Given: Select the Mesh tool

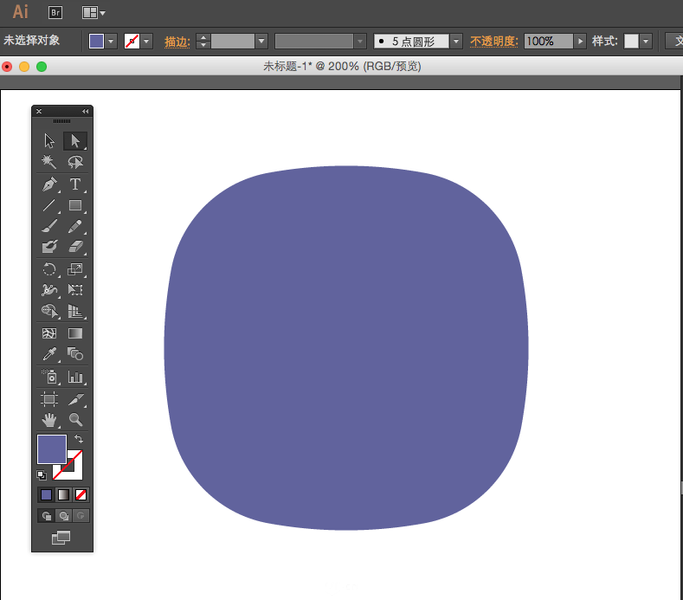Looking at the screenshot, I should pos(49,333).
